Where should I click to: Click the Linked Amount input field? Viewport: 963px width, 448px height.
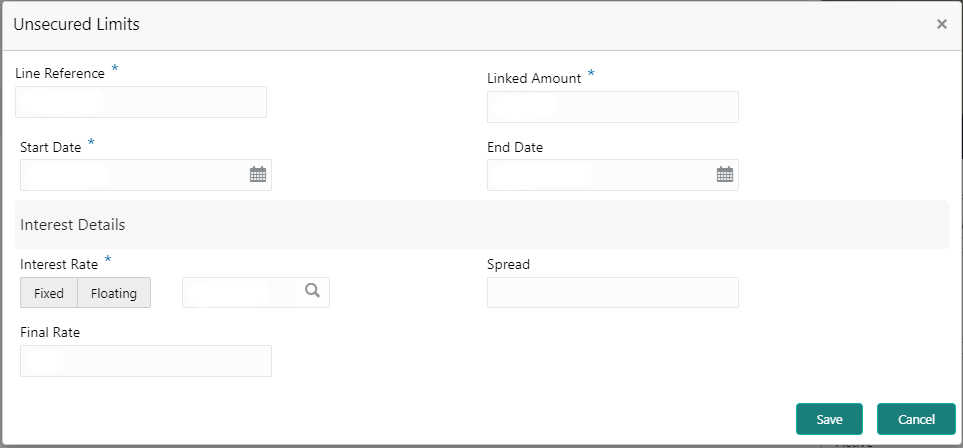[612, 107]
